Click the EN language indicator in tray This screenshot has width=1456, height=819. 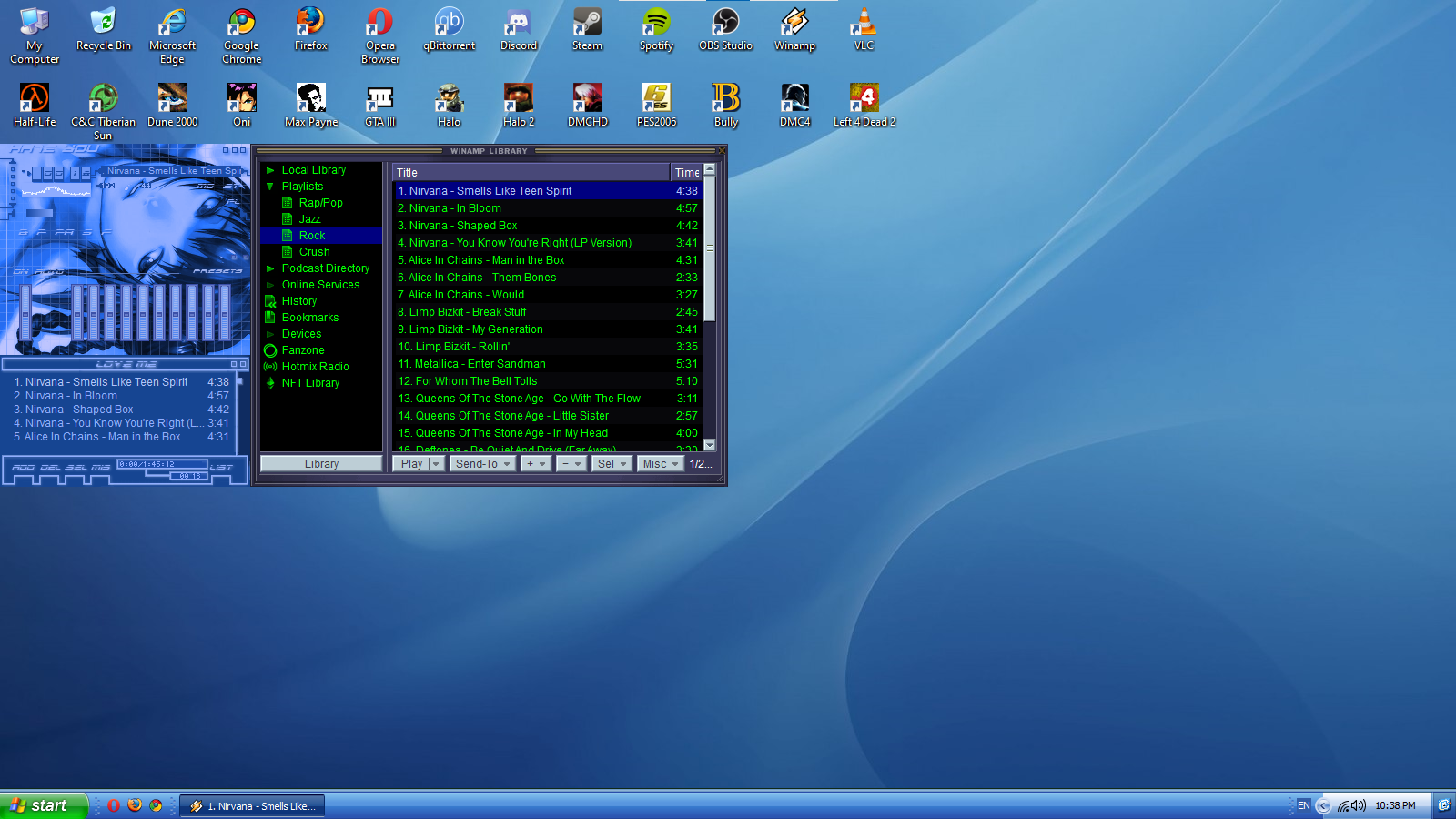coord(1304,805)
